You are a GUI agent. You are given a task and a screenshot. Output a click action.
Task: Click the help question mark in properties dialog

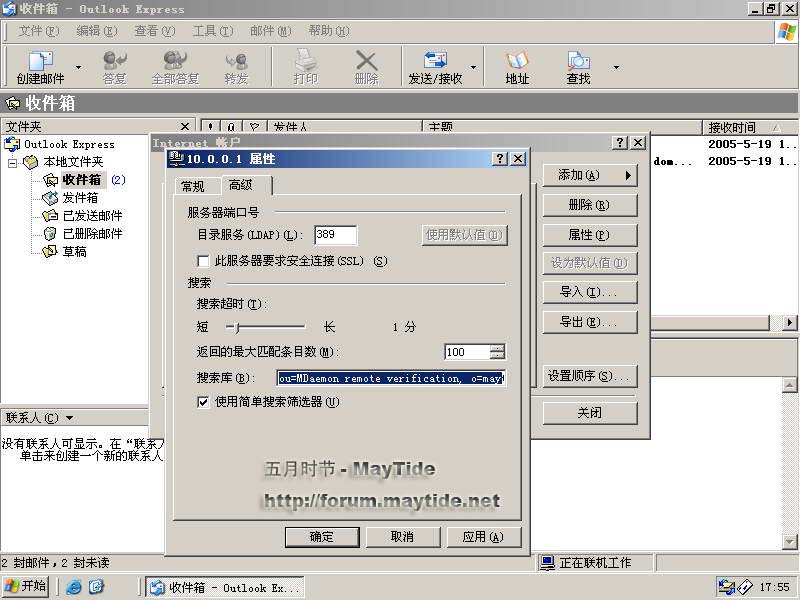click(x=500, y=159)
